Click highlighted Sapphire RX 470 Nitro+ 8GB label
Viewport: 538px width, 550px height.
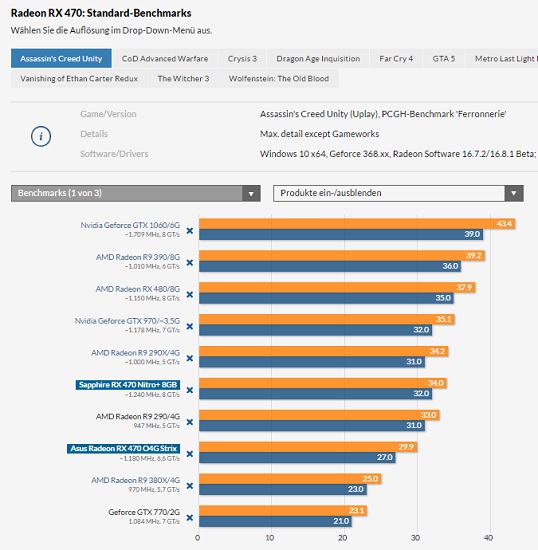coord(128,385)
